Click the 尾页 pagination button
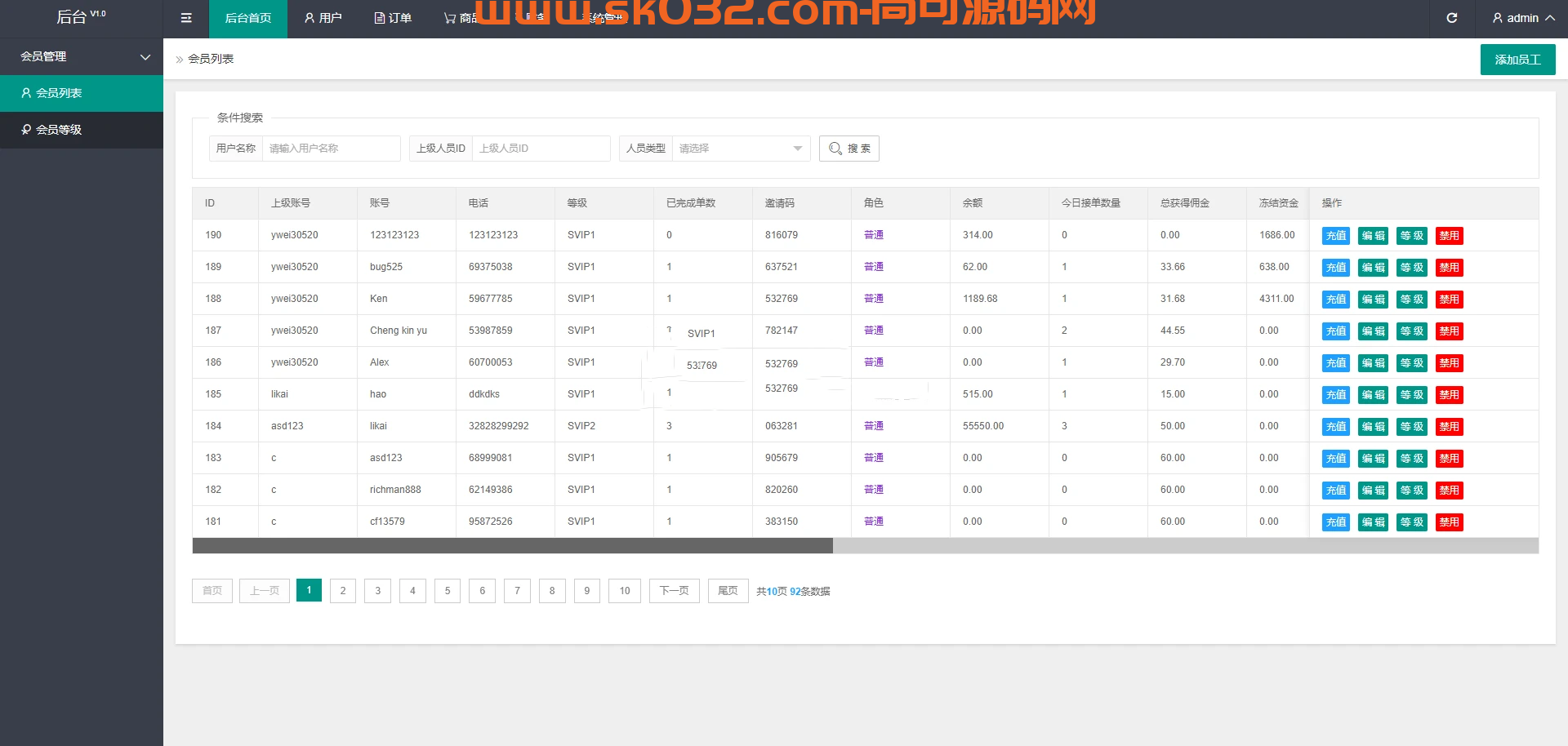The height and width of the screenshot is (746, 1568). point(728,591)
